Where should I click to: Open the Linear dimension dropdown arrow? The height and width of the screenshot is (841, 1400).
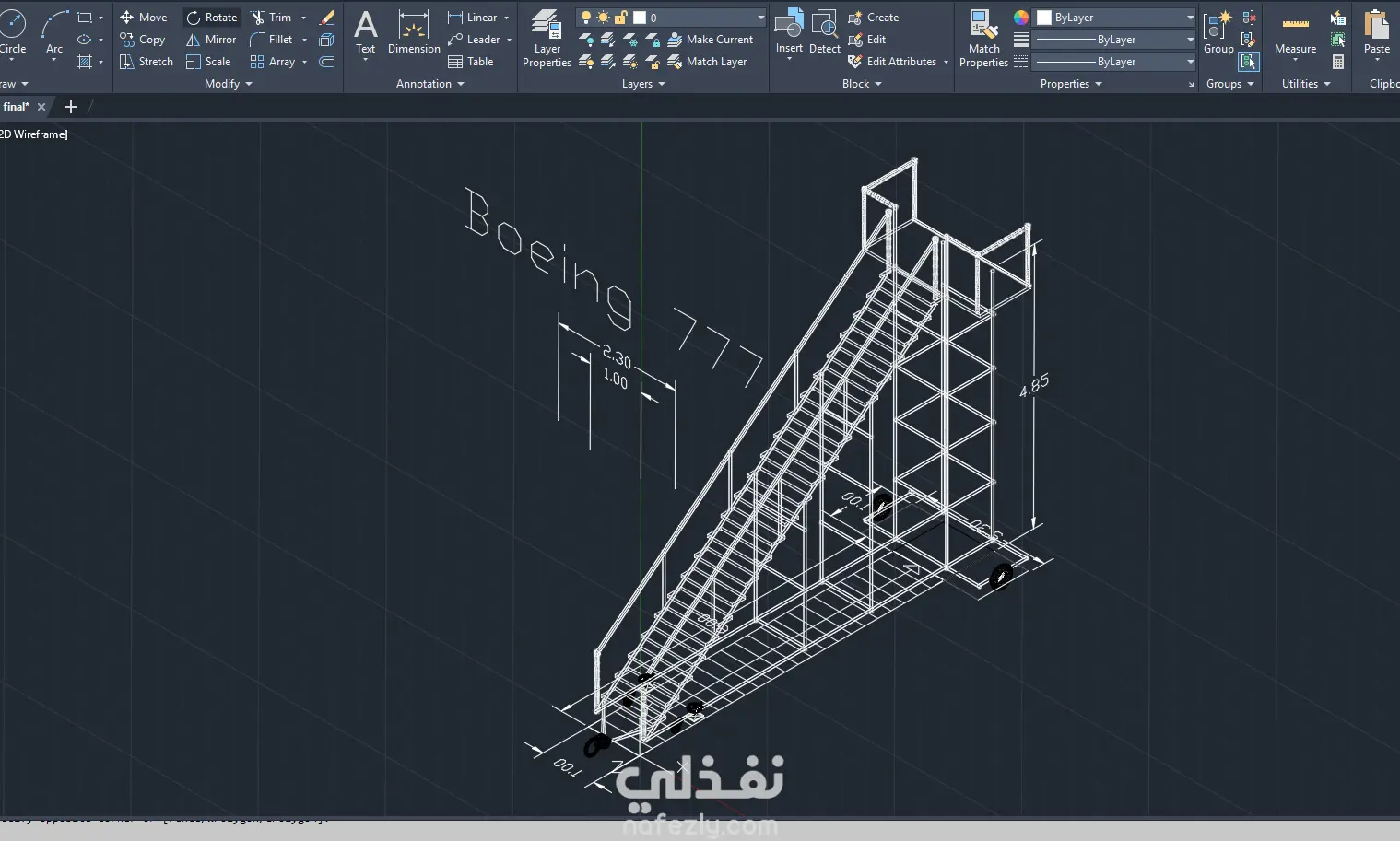pos(506,18)
